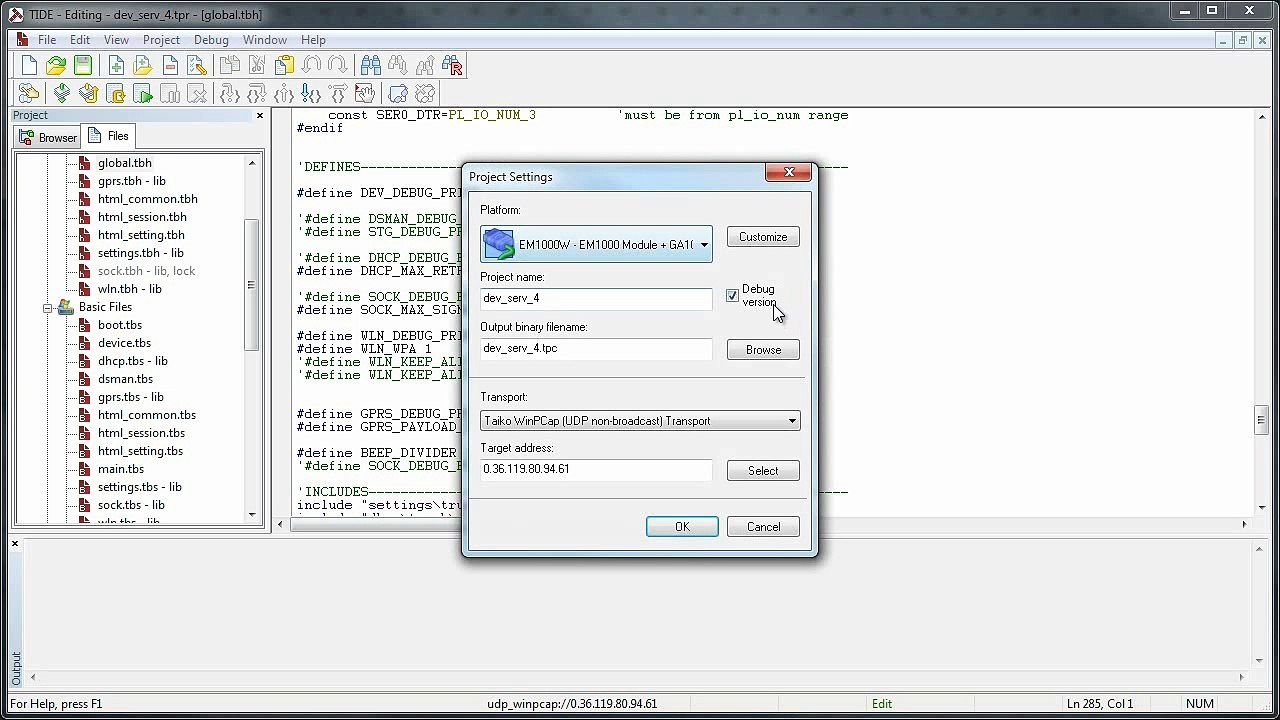This screenshot has width=1280, height=720.
Task: Click the Target address field
Action: click(x=596, y=469)
